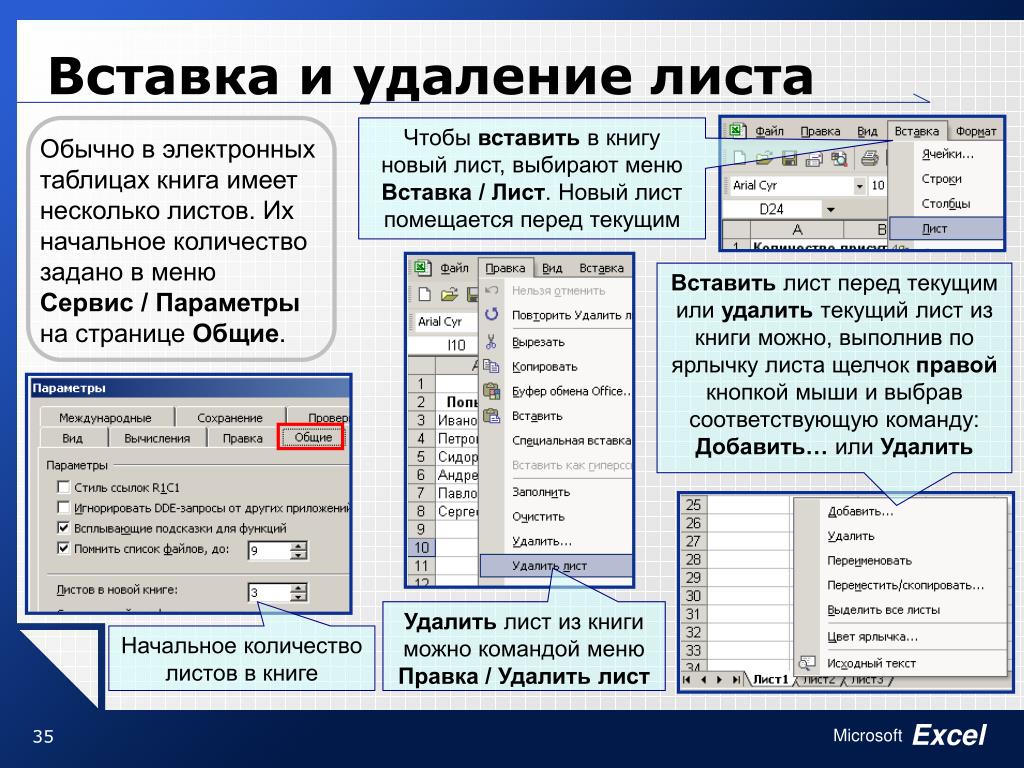Choose Удалить лист in Правка menu
Screen dimensions: 1024x768
[556, 566]
